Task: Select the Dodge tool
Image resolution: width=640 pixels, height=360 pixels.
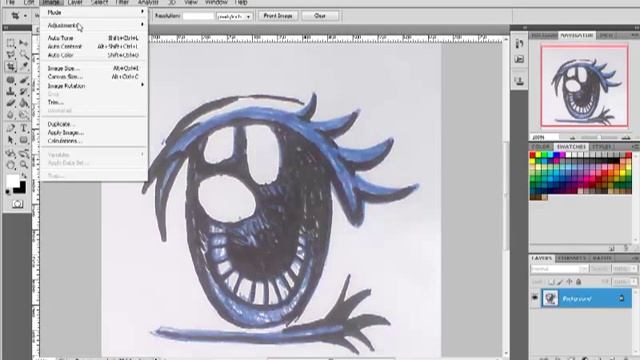Action: (24, 115)
